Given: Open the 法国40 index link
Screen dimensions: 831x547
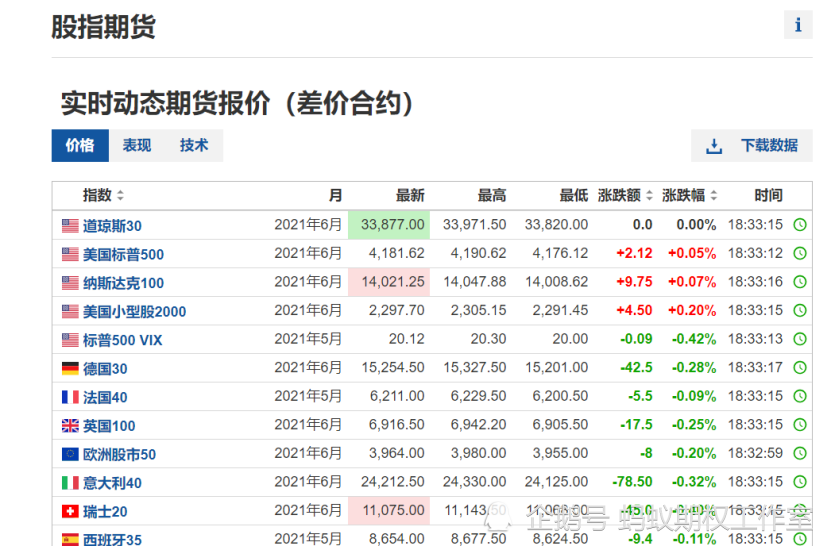Looking at the screenshot, I should point(105,398).
